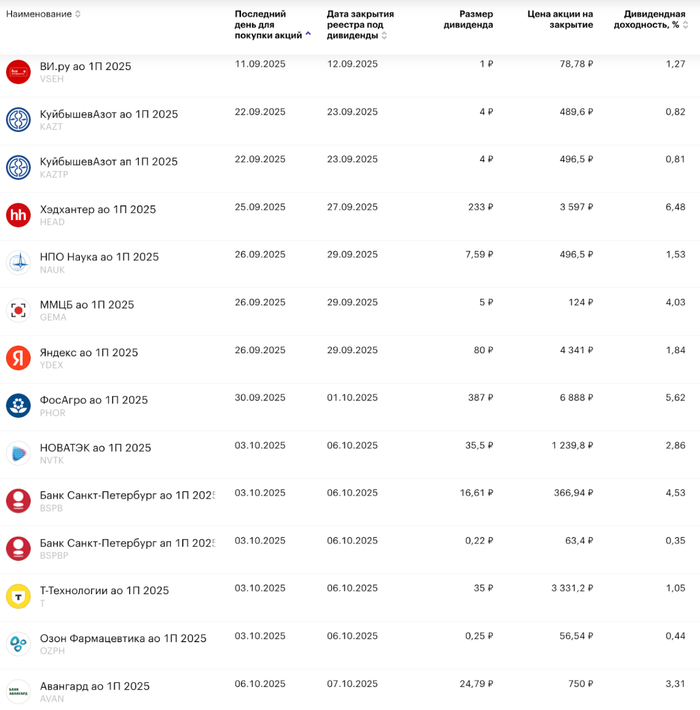Click the ВИ.ру red company logo

[x=18, y=71]
